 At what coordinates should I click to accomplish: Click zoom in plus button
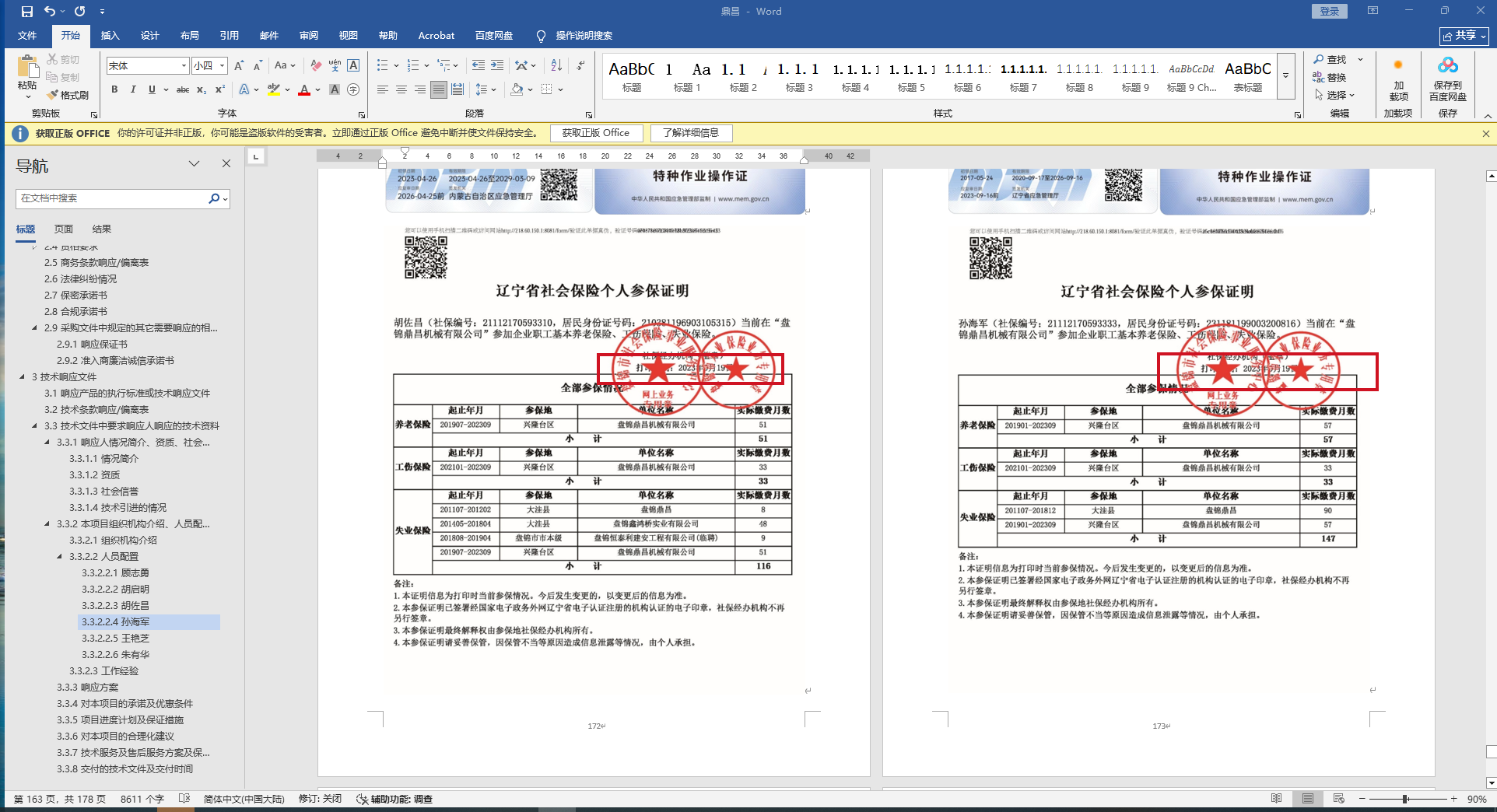(1453, 799)
